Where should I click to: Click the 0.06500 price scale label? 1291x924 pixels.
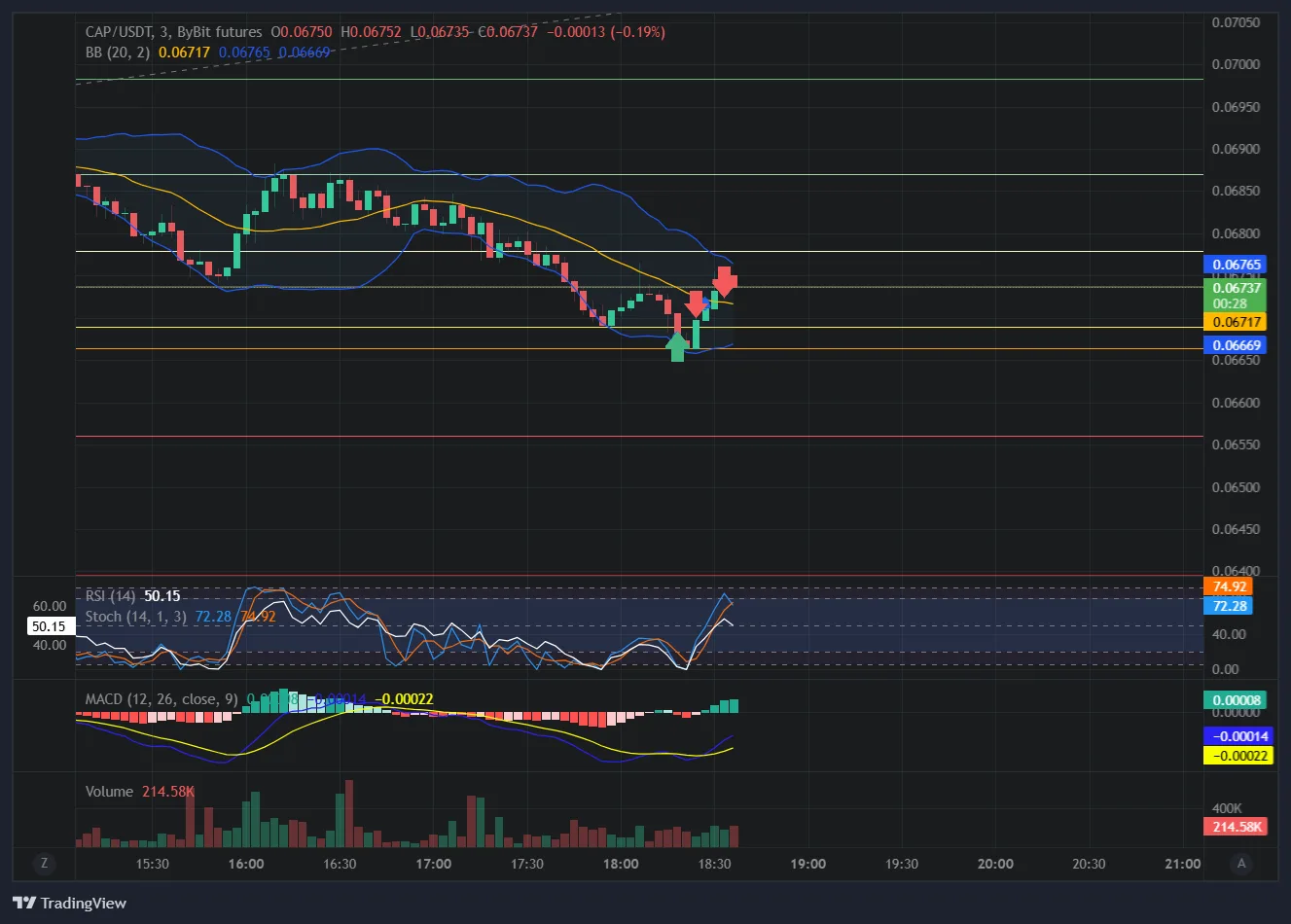point(1236,487)
